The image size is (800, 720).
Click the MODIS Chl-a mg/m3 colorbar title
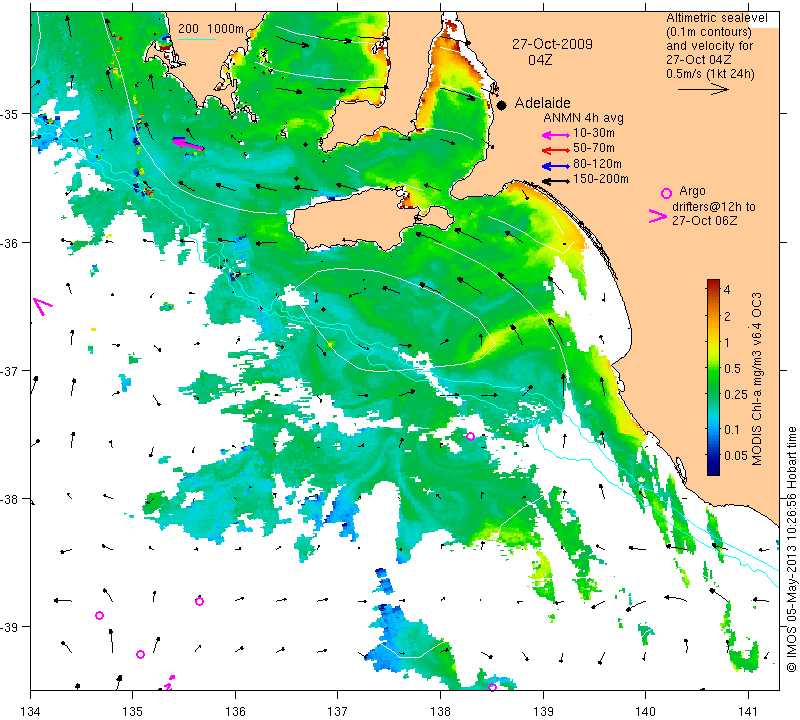(757, 378)
